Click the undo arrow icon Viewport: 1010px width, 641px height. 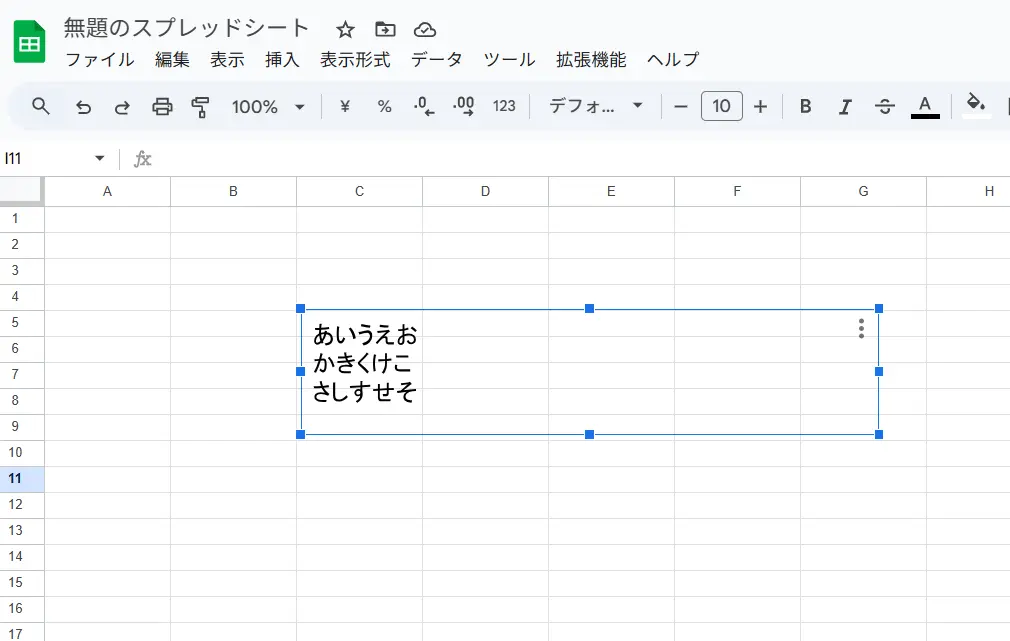(x=84, y=107)
